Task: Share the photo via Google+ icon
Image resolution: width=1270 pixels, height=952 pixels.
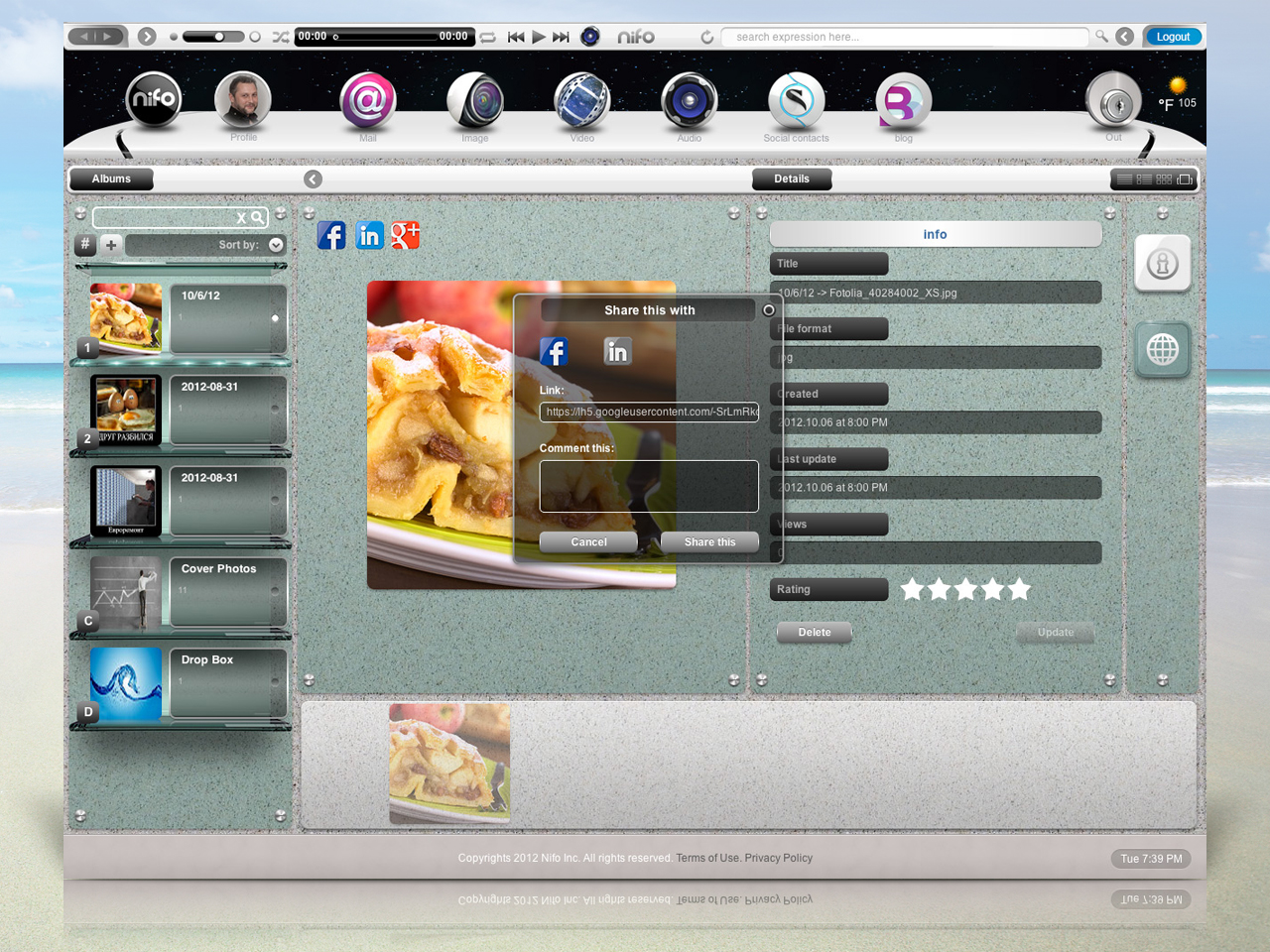Action: coord(405,235)
